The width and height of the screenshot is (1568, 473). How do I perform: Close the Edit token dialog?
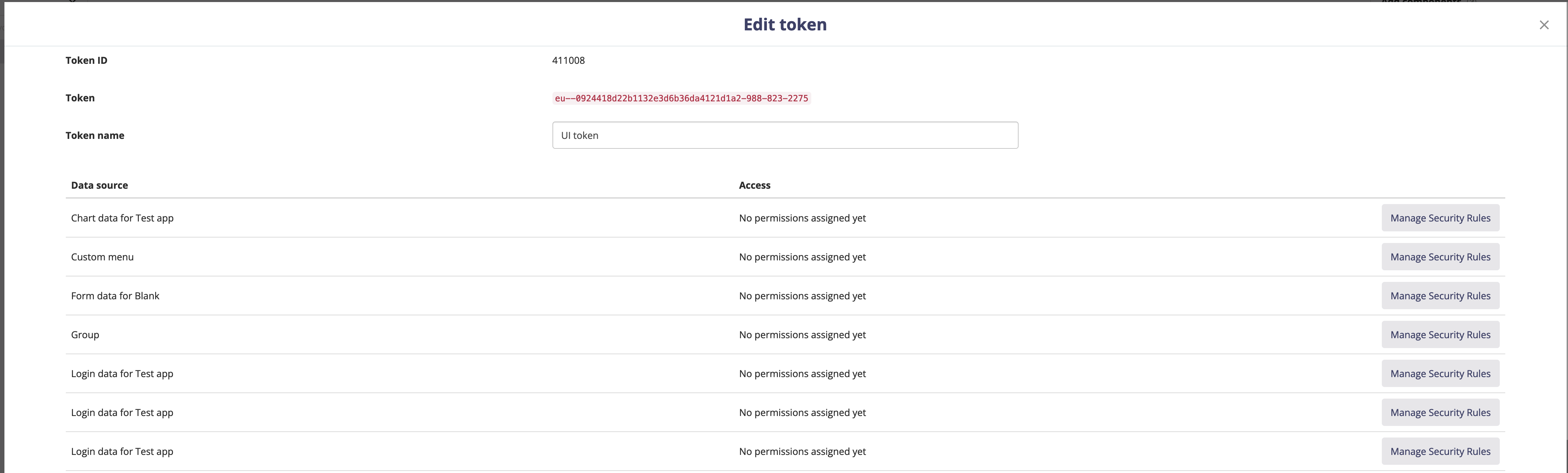1544,25
